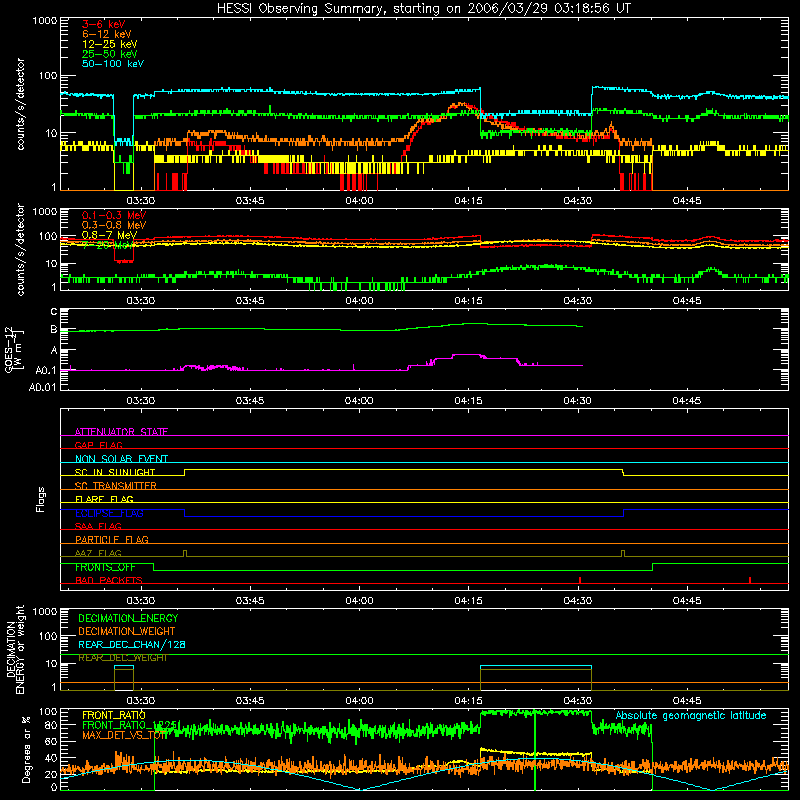Viewport: 800px width, 800px height.
Task: Click the first BAD_PACKETS red spike near 04:30
Action: (580, 580)
